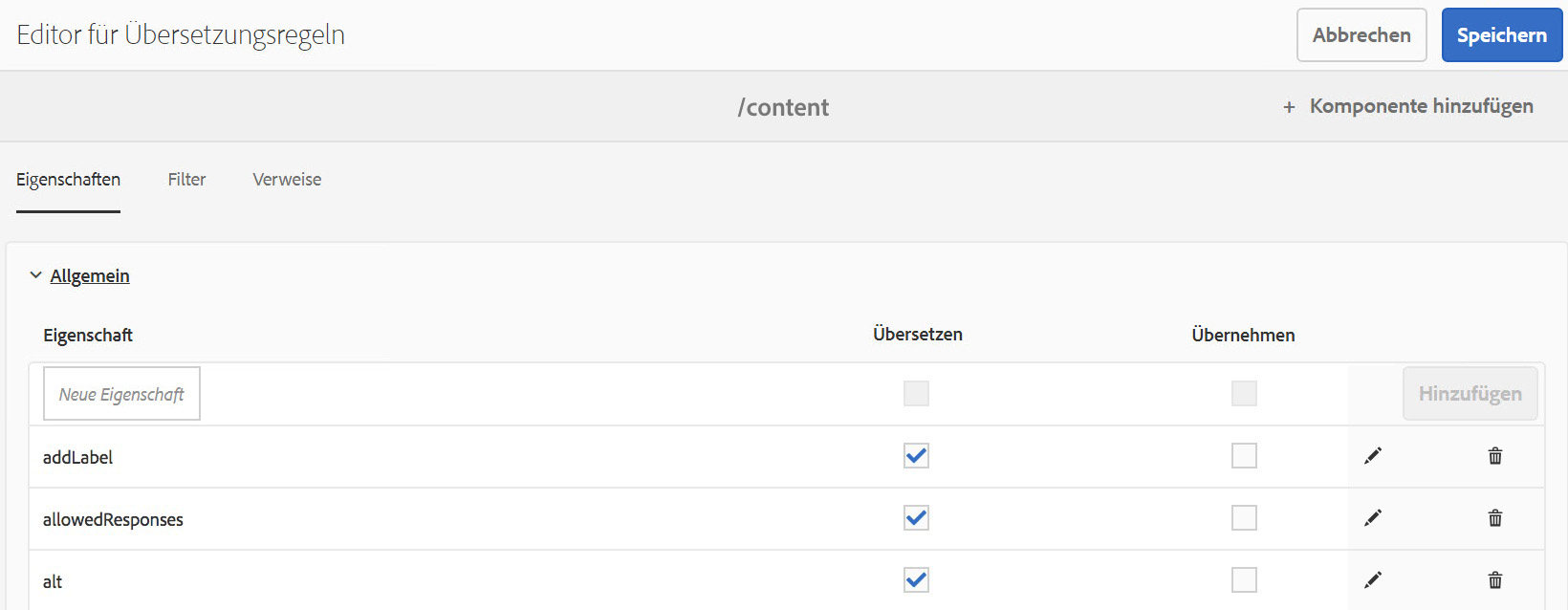Viewport: 1568px width, 610px height.
Task: Click the trash icon for addLabel
Action: [1495, 456]
